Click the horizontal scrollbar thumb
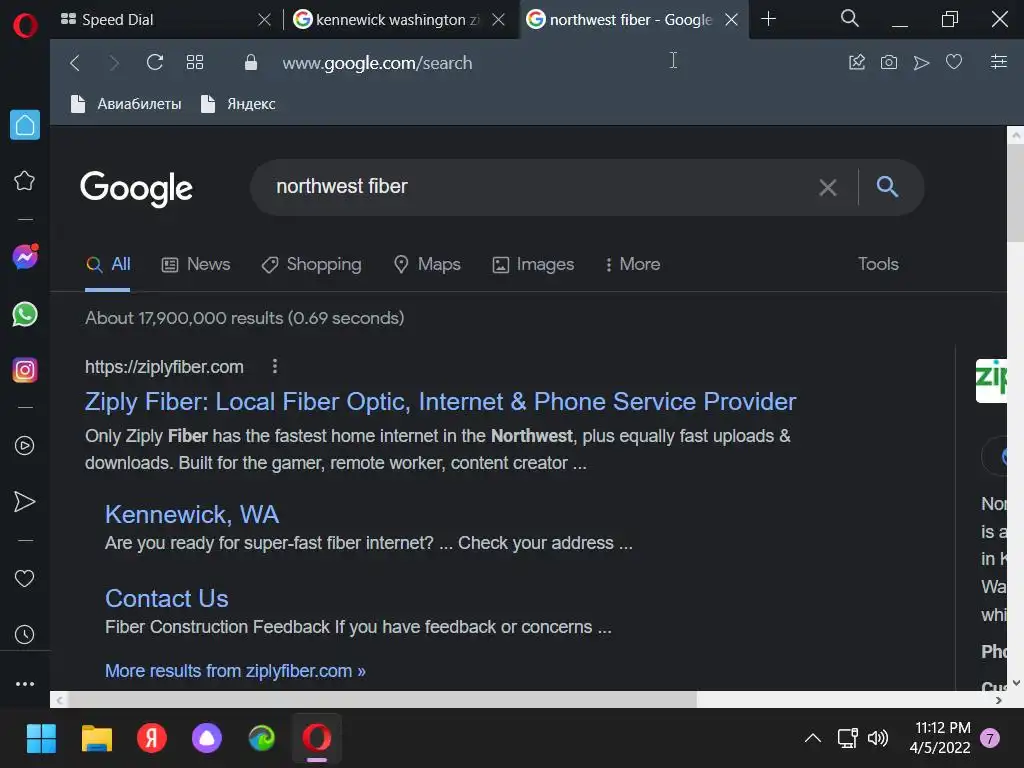 pyautogui.click(x=382, y=699)
